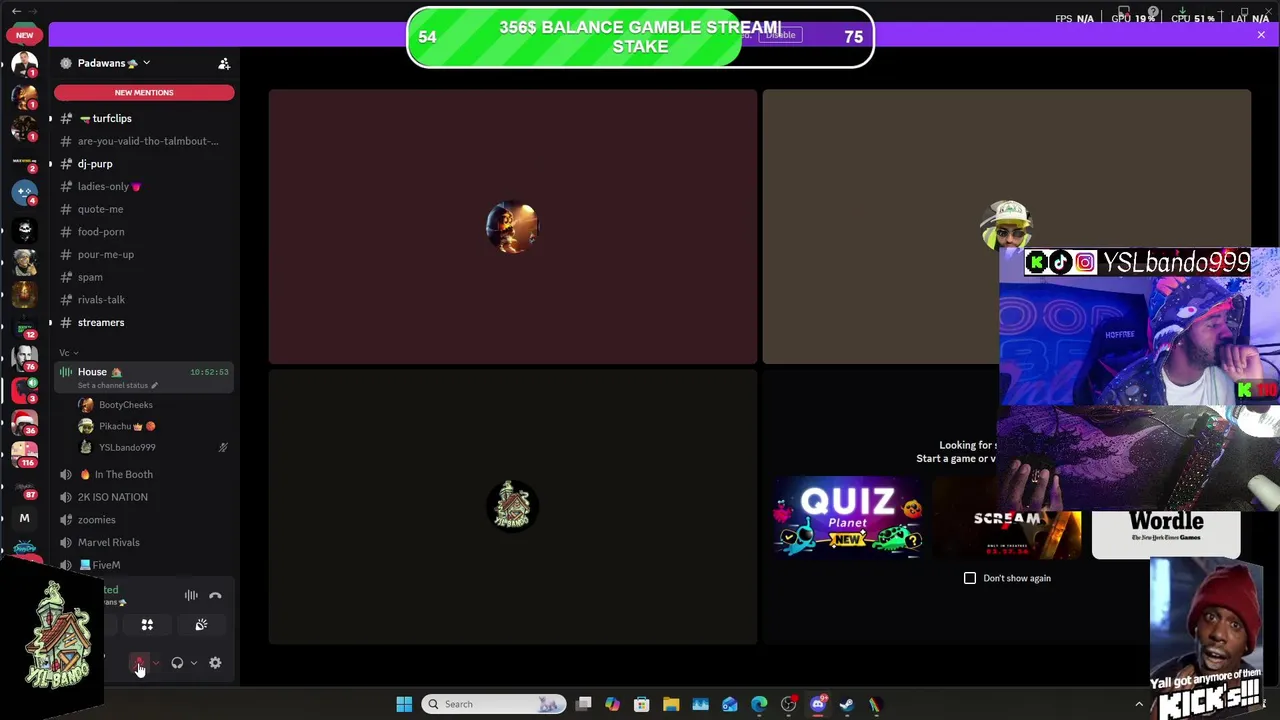
Task: Open Task View on taskbar
Action: pos(584,704)
